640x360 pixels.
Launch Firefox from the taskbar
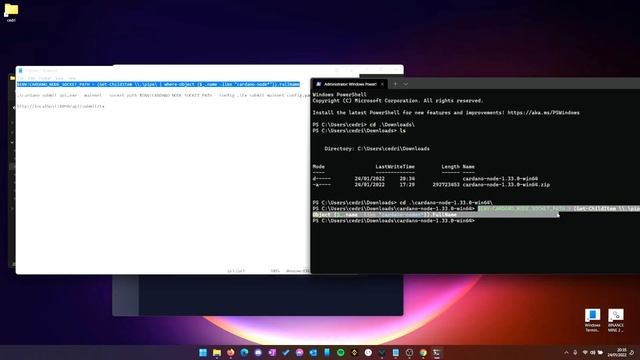coord(231,353)
